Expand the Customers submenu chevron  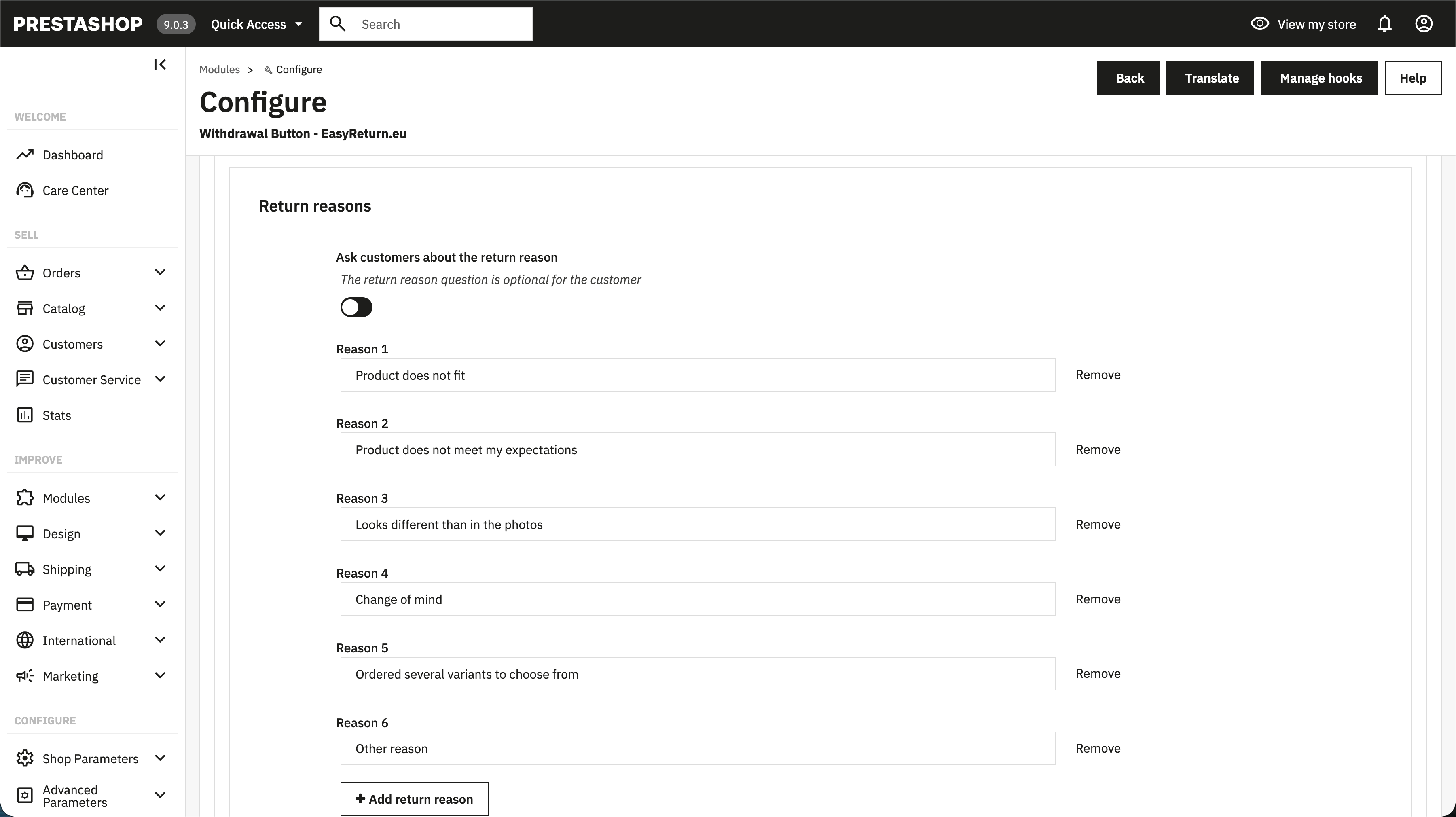(x=160, y=344)
